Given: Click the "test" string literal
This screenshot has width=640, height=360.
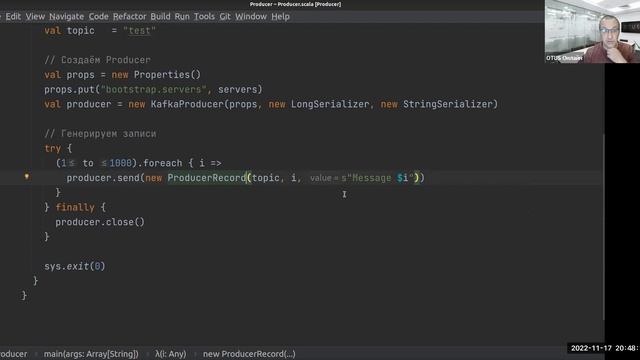Looking at the screenshot, I should tap(139, 31).
